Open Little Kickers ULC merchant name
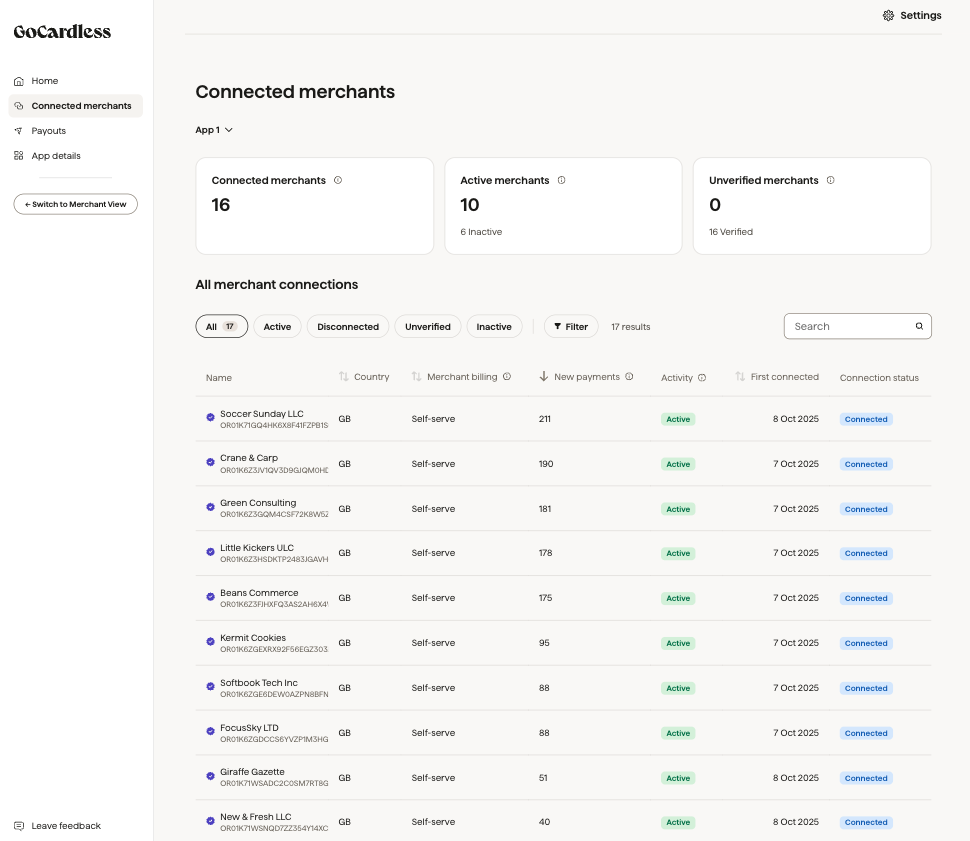 point(257,548)
